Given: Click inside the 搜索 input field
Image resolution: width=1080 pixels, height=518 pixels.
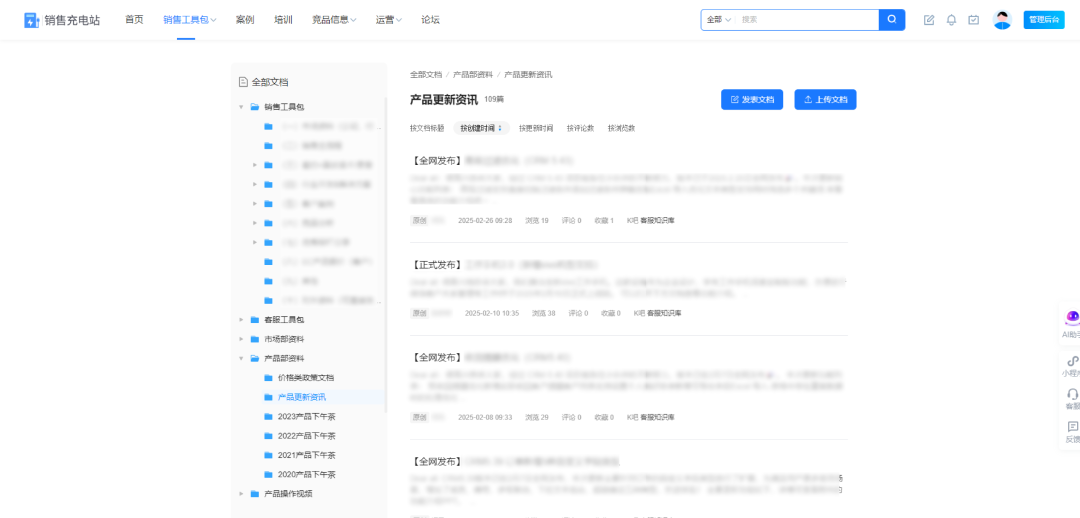Looking at the screenshot, I should click(807, 20).
